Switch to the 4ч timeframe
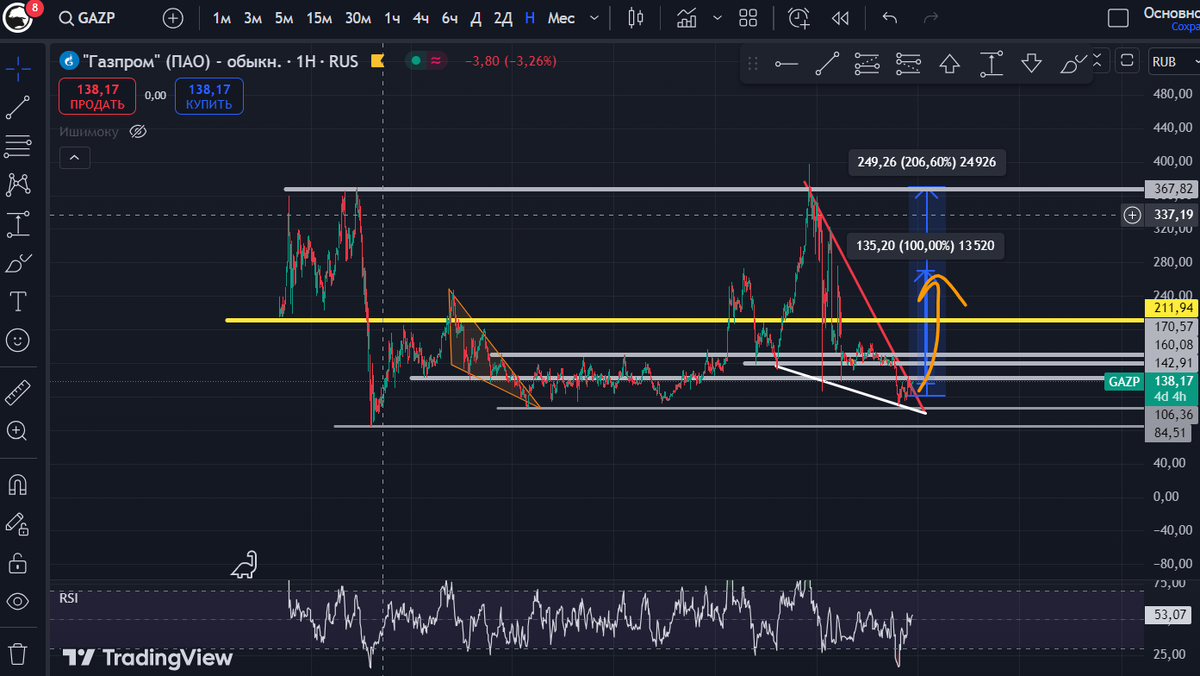 point(421,18)
